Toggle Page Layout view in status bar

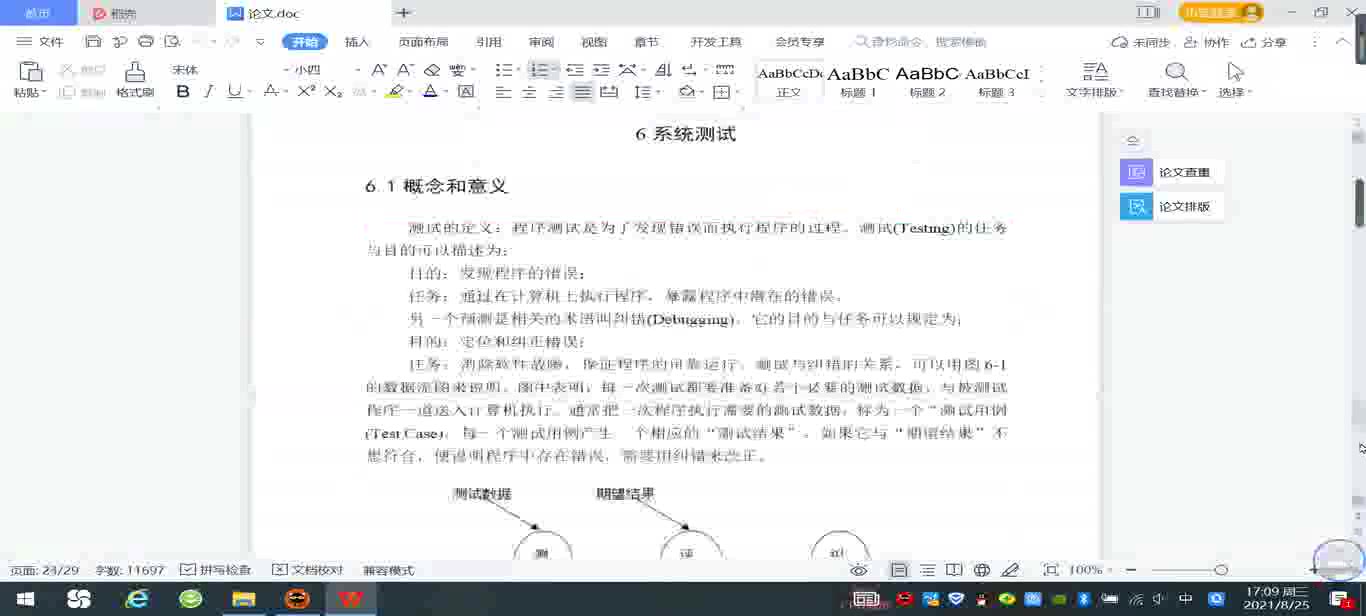point(899,570)
